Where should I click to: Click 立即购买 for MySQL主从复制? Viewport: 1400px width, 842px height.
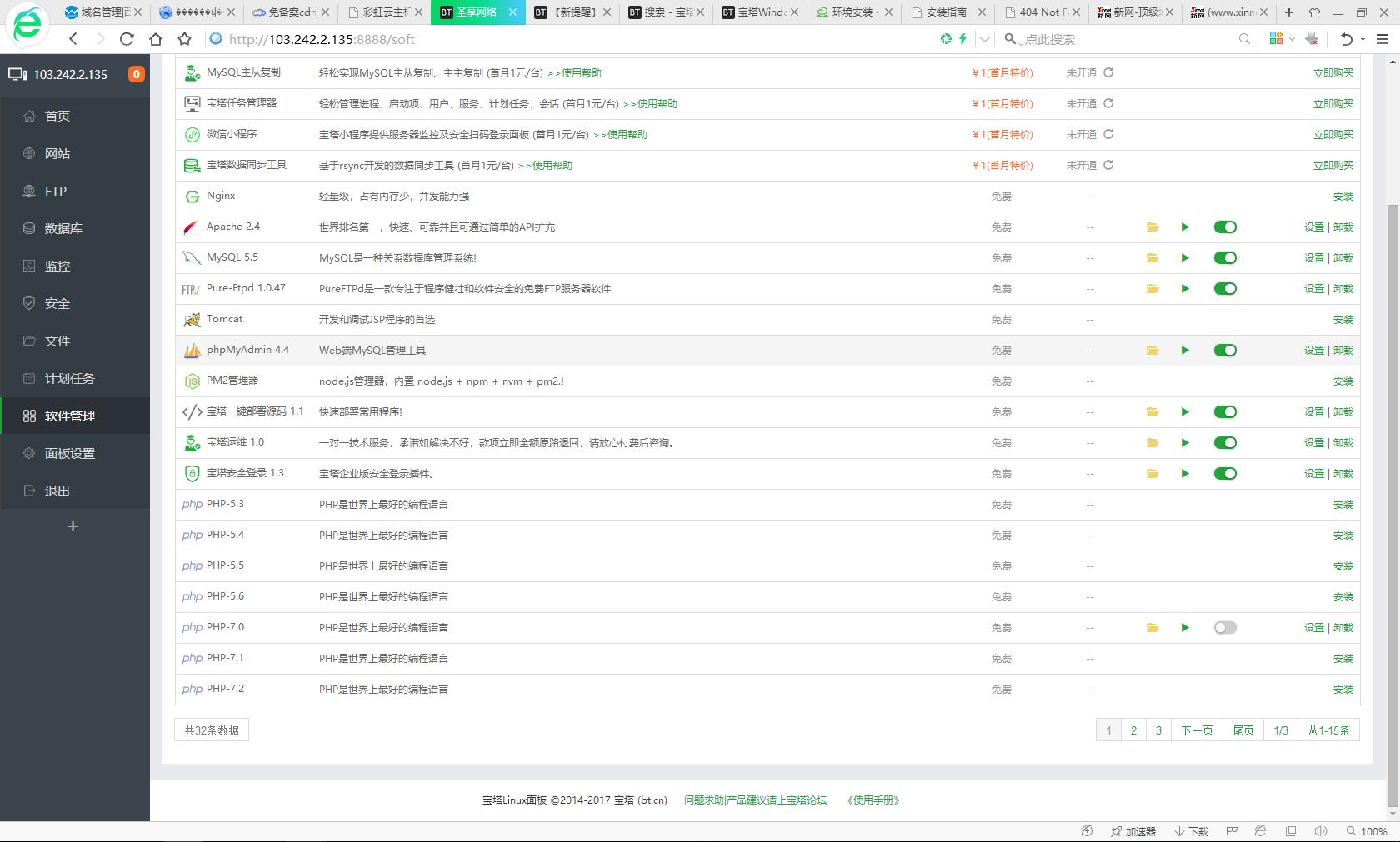tap(1333, 73)
